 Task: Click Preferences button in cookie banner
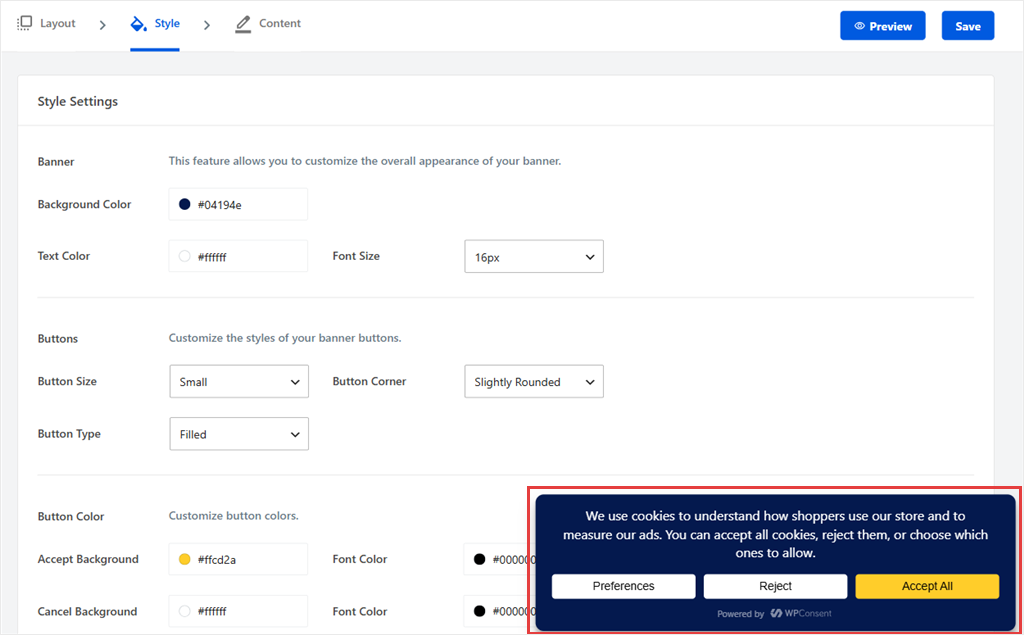(623, 586)
